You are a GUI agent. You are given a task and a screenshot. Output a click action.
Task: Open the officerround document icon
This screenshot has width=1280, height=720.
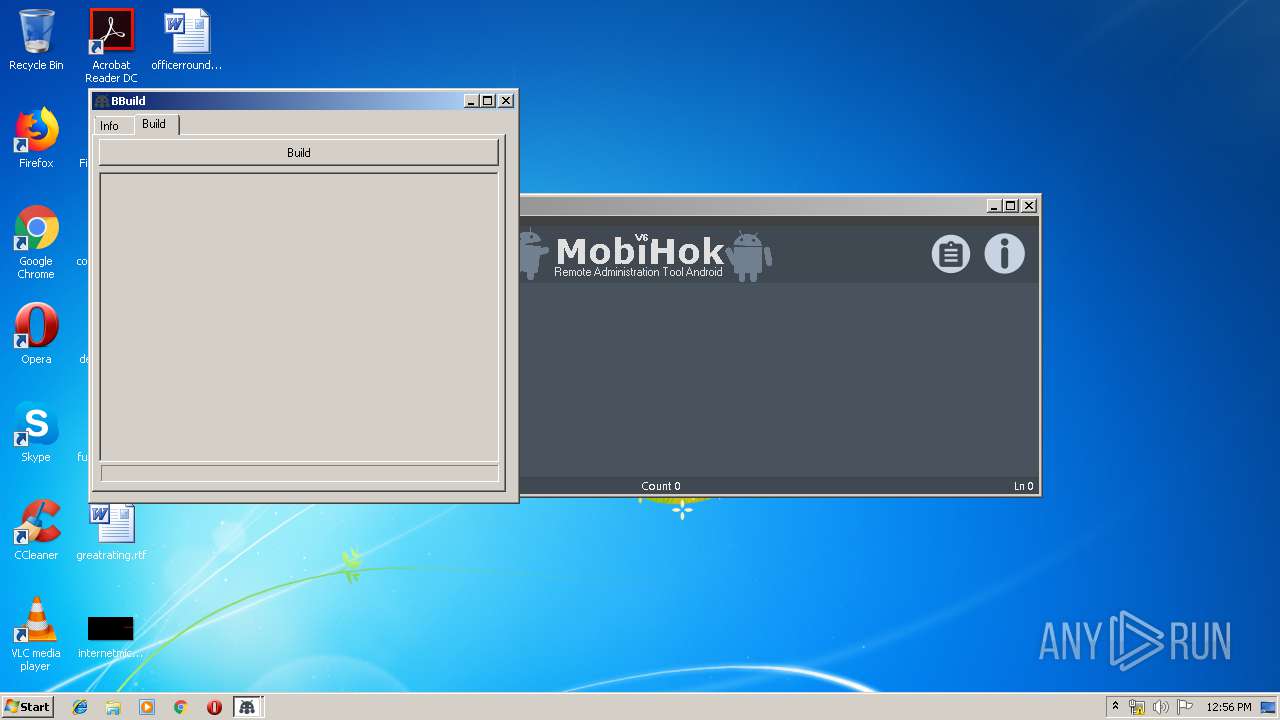click(x=187, y=40)
